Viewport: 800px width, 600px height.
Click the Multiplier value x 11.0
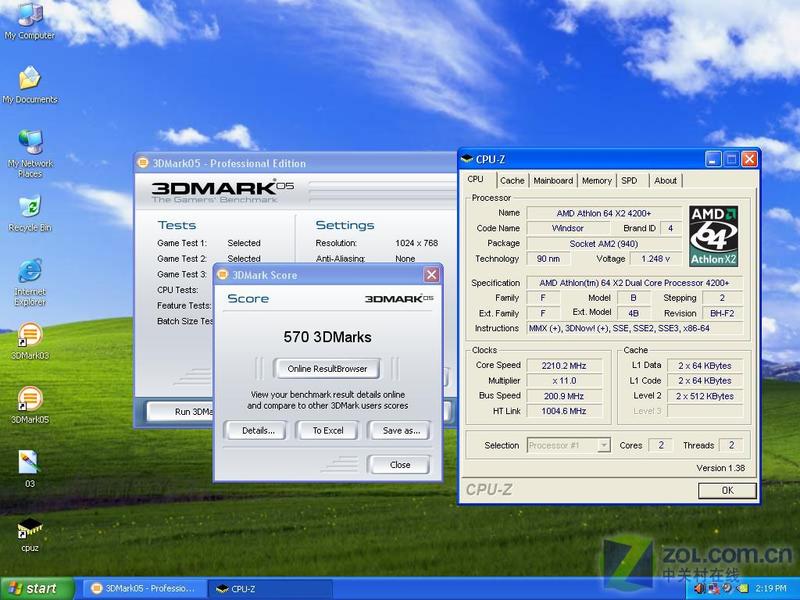click(564, 381)
